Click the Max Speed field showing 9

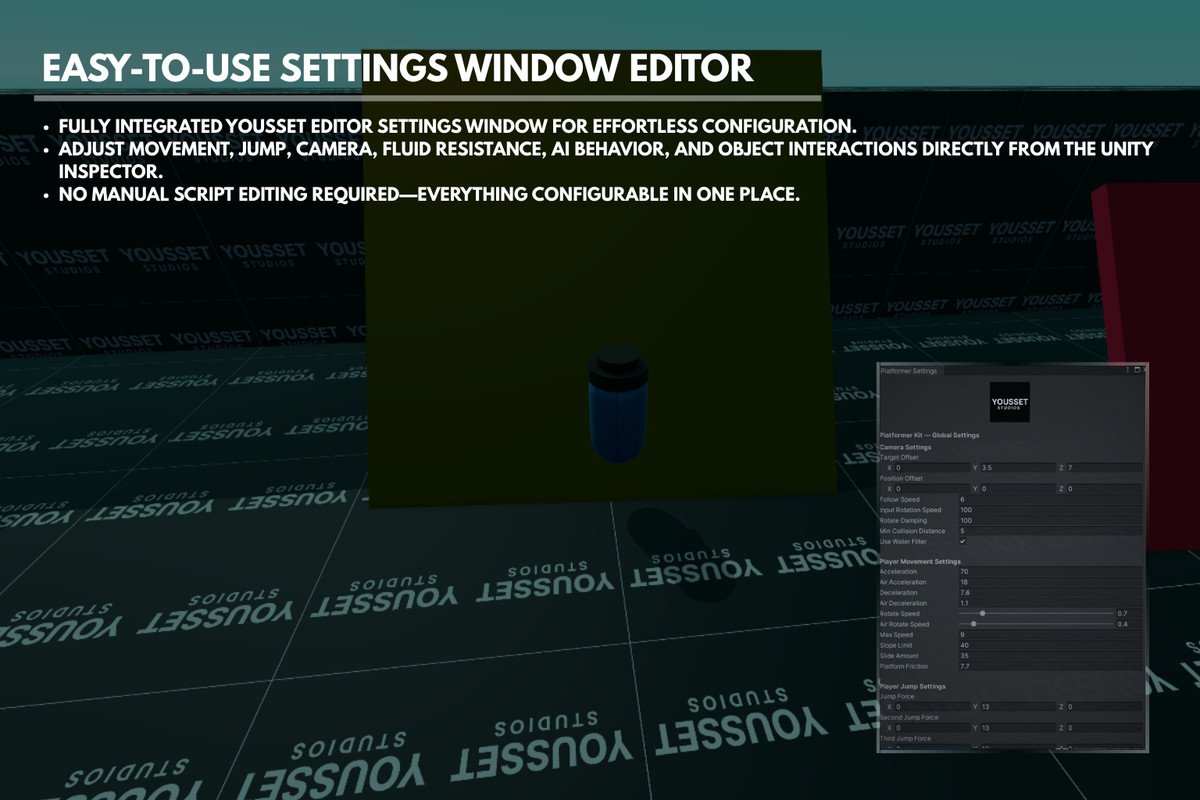1050,634
